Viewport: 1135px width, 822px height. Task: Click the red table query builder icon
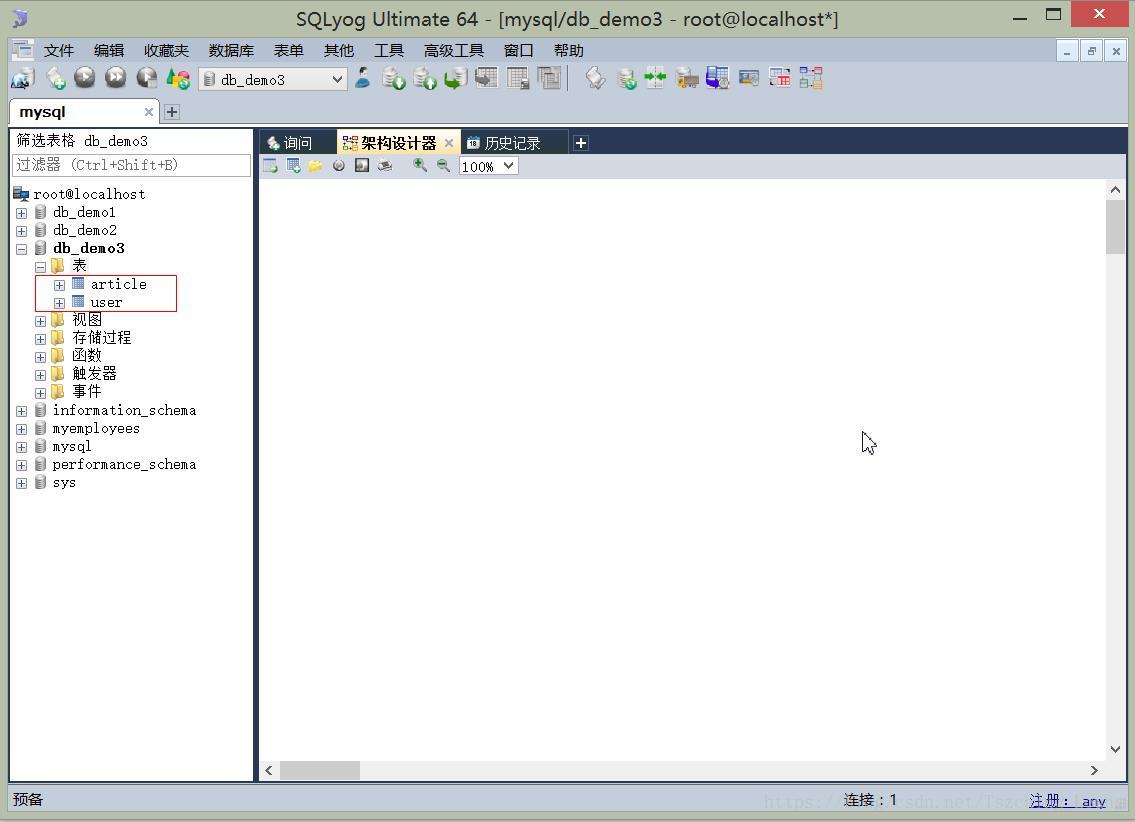click(780, 78)
